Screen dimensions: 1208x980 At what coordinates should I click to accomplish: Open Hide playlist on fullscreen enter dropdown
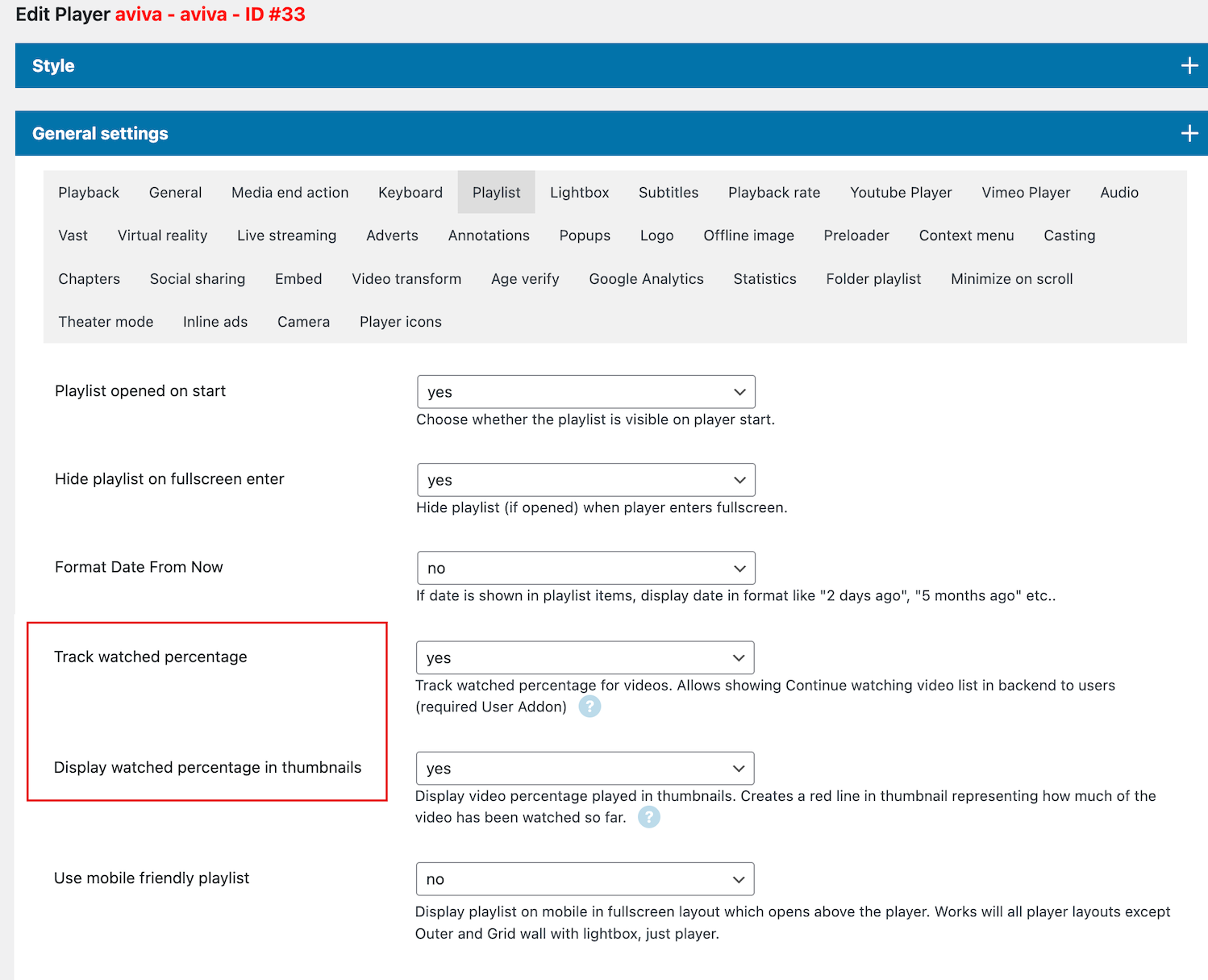coord(585,480)
